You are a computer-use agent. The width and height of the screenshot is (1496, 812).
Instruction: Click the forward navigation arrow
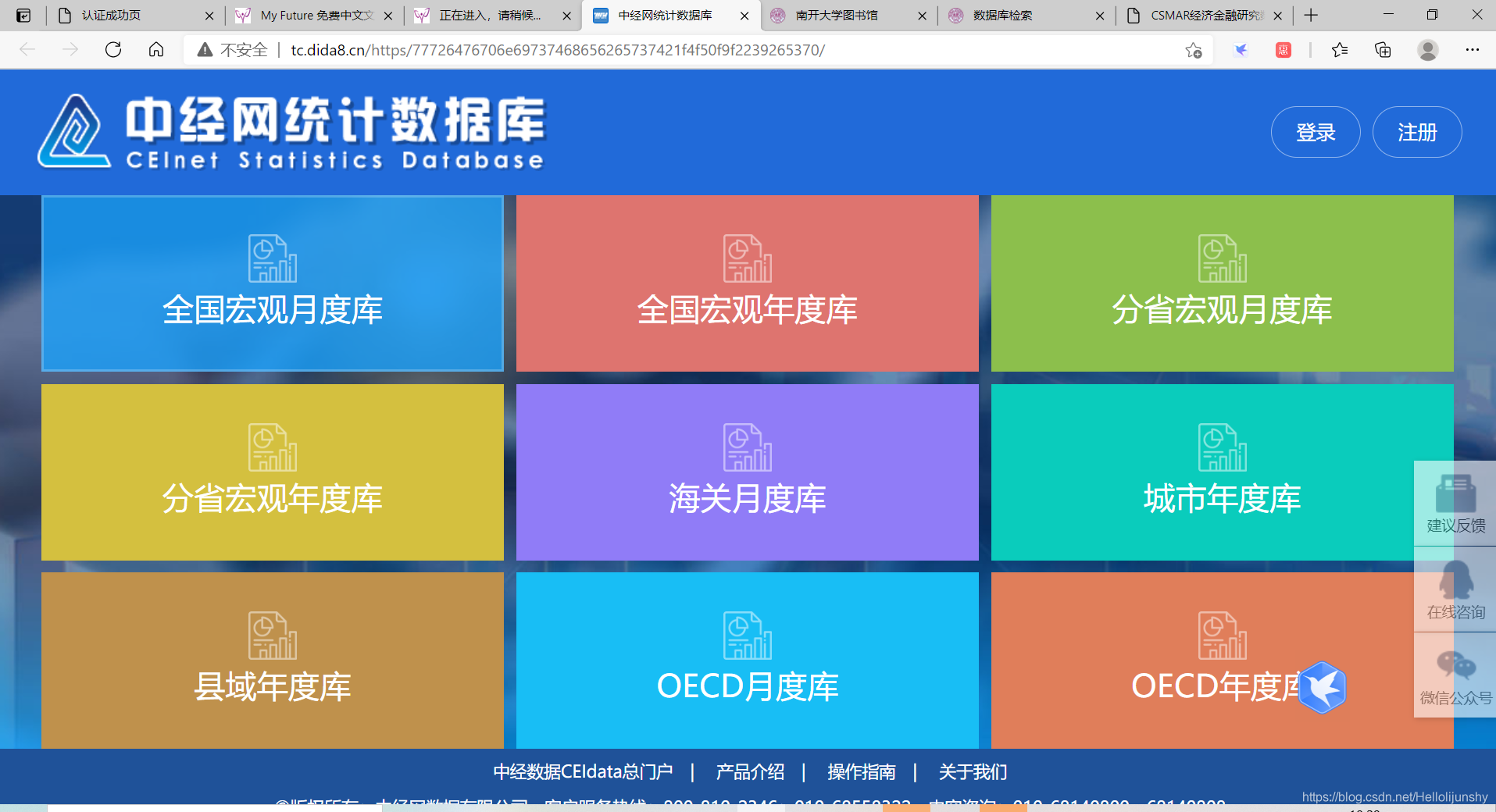[x=70, y=50]
